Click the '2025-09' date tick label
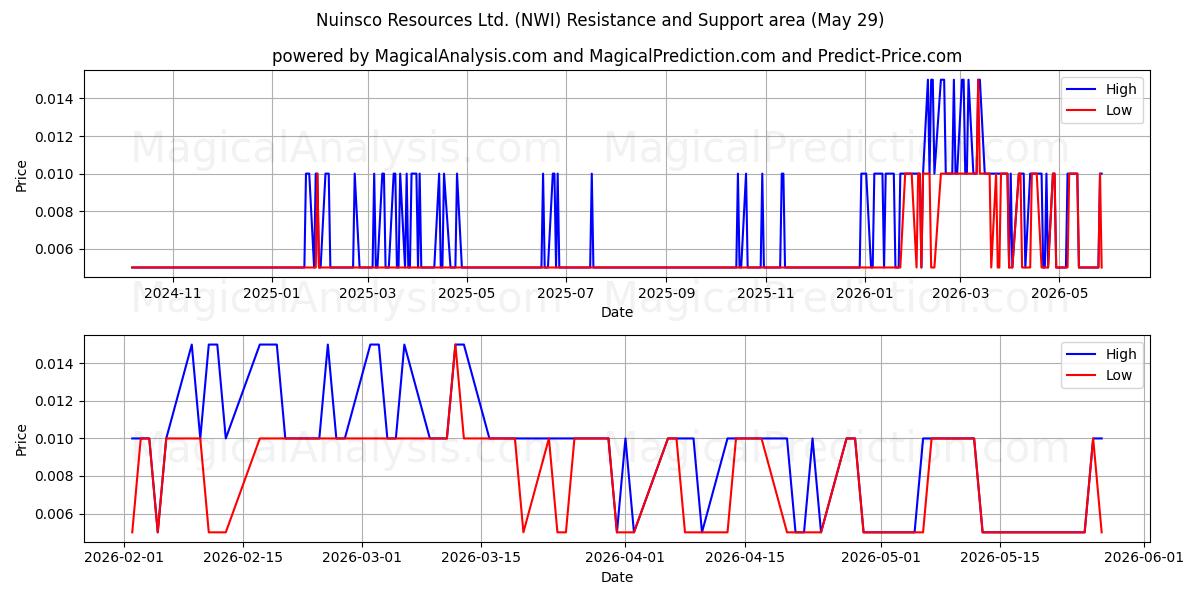The height and width of the screenshot is (600, 1200). click(666, 293)
